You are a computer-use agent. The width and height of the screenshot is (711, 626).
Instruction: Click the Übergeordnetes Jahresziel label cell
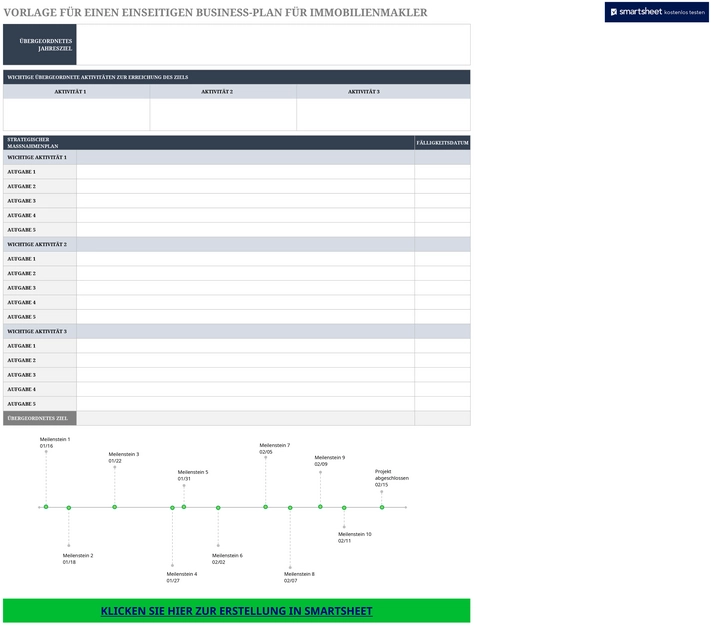(x=40, y=44)
